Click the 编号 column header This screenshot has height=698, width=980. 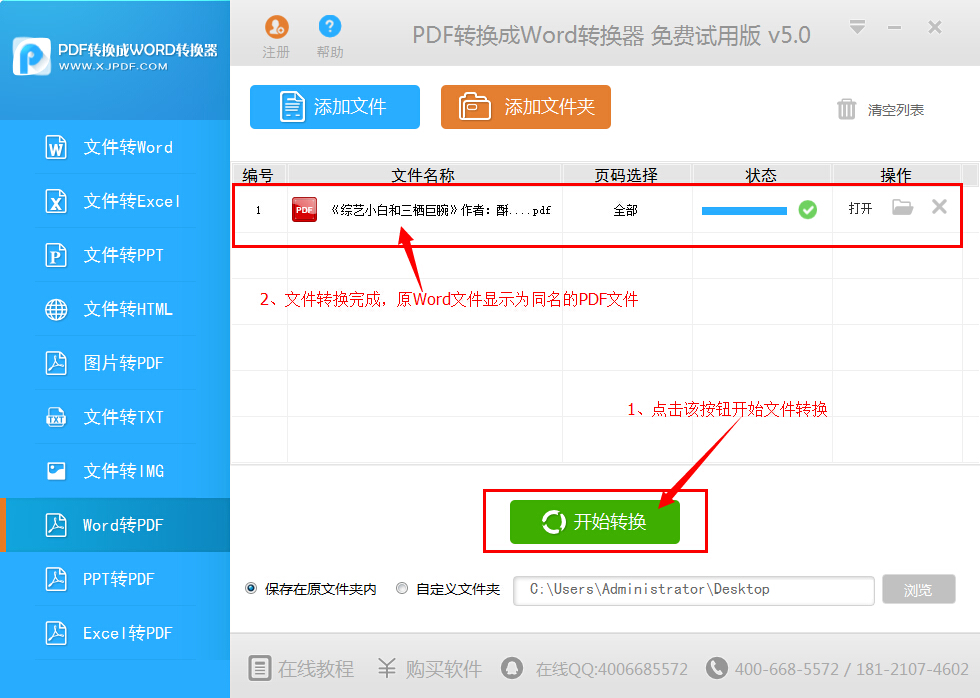(x=258, y=176)
